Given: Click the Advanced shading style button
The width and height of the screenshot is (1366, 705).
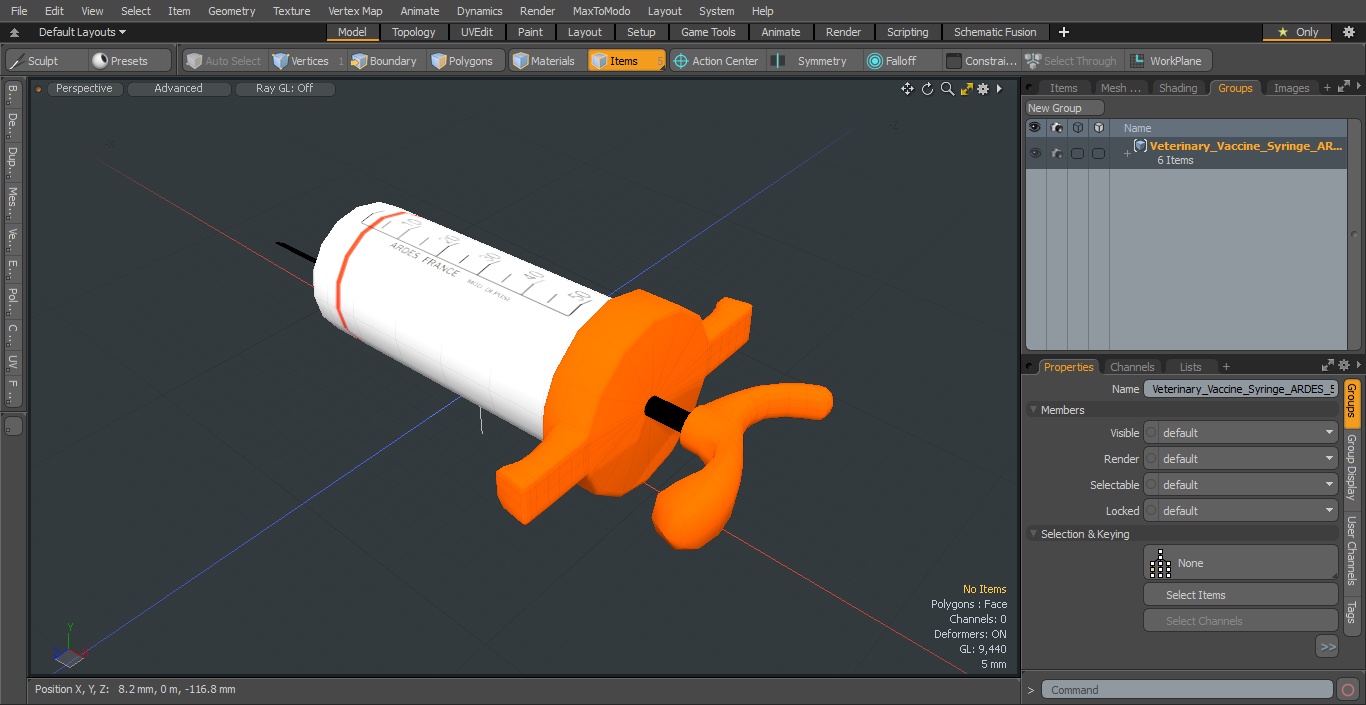Looking at the screenshot, I should [178, 88].
